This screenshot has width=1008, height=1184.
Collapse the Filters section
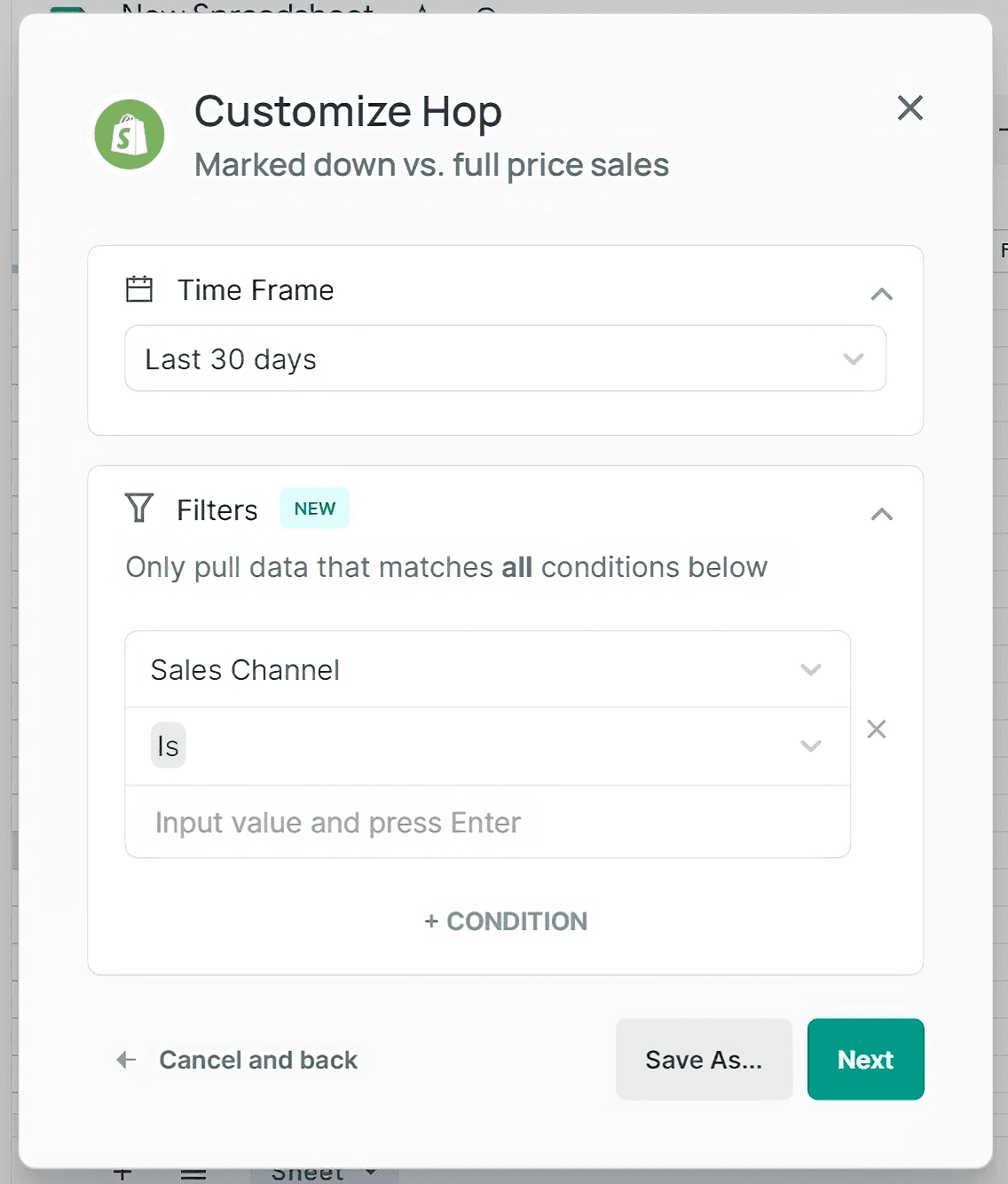point(881,514)
